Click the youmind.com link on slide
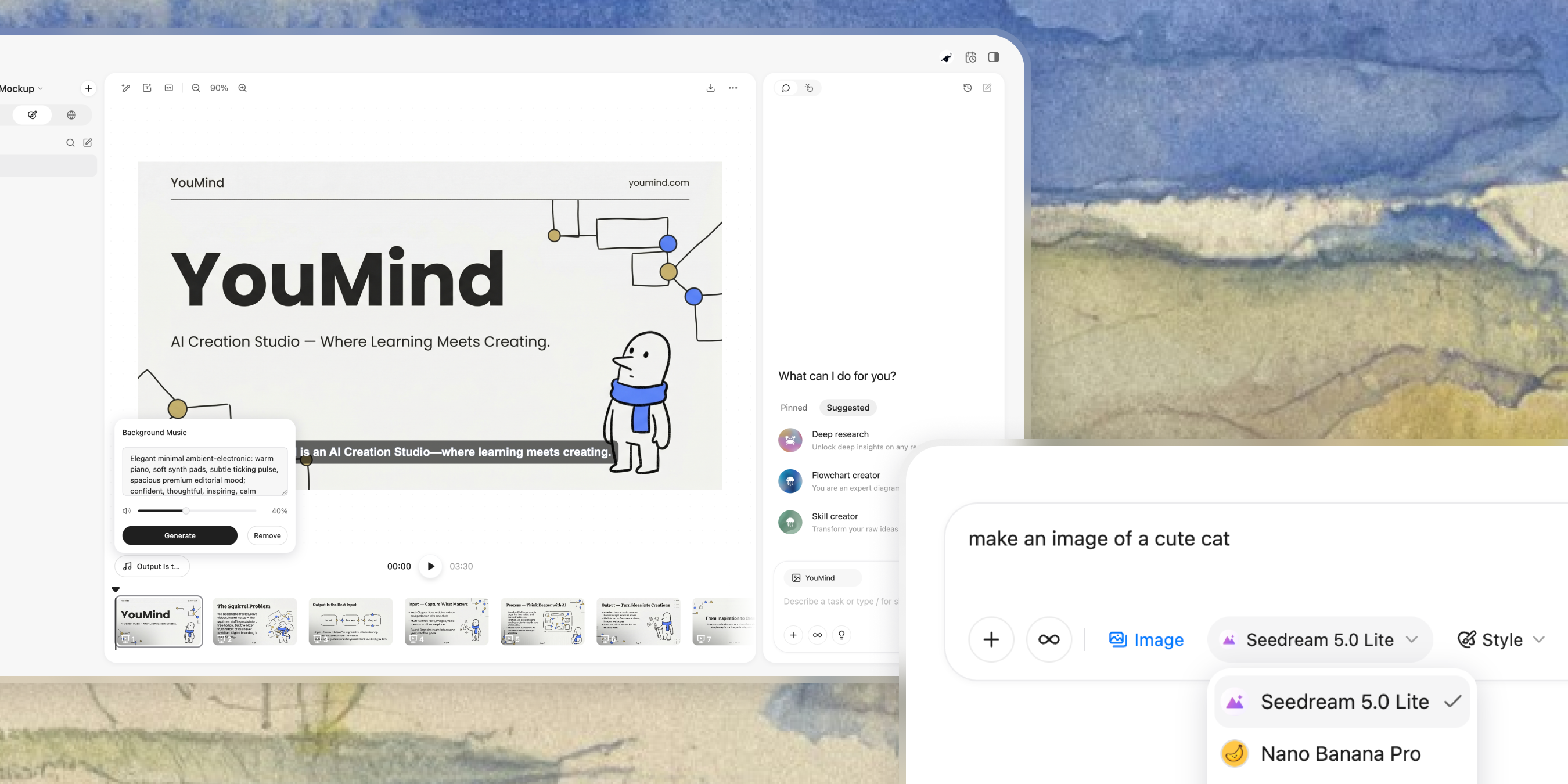This screenshot has width=1568, height=784. (659, 182)
